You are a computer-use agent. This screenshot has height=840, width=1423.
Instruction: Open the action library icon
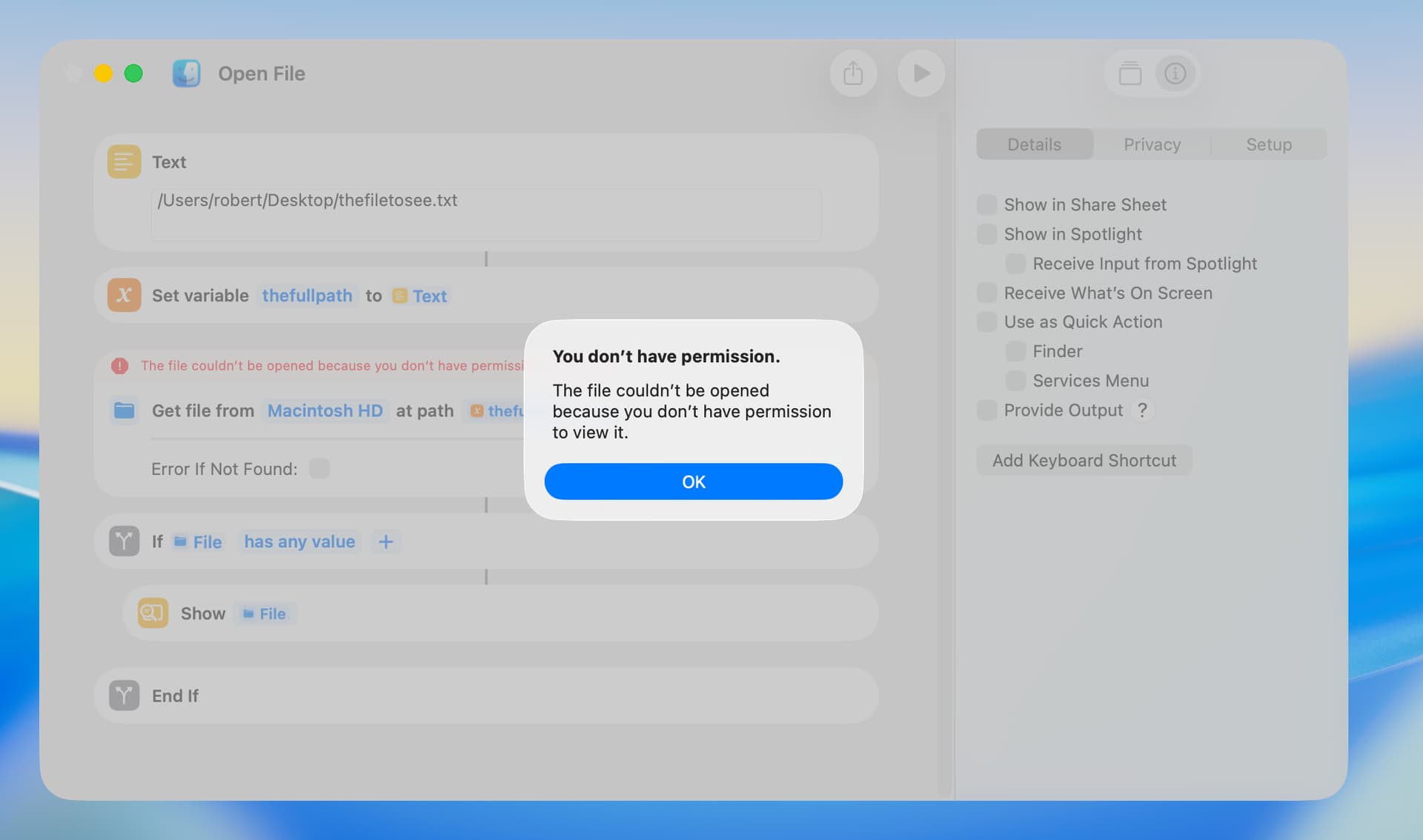[x=1130, y=73]
